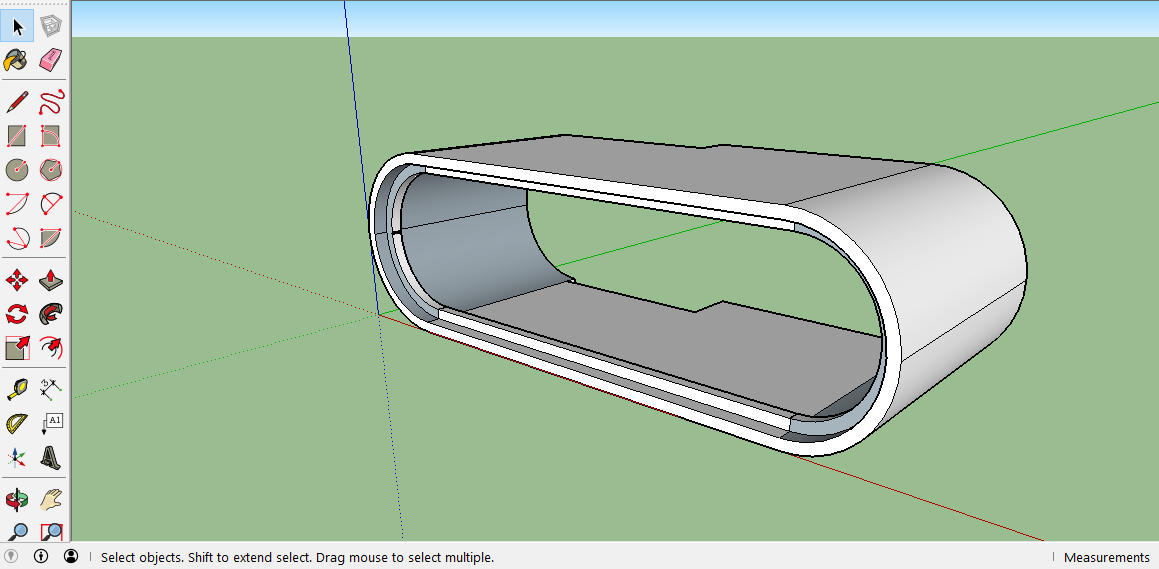Select the Scale tool
Image resolution: width=1159 pixels, height=569 pixels.
point(17,348)
